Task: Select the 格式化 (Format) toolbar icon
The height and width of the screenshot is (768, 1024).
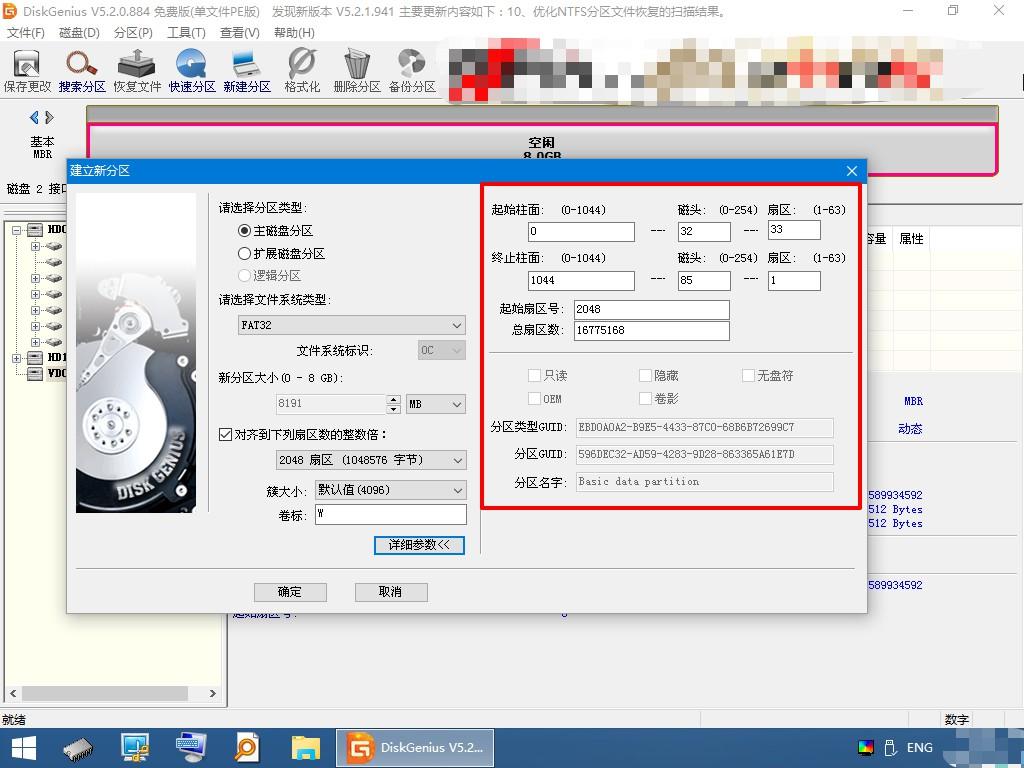Action: coord(301,68)
